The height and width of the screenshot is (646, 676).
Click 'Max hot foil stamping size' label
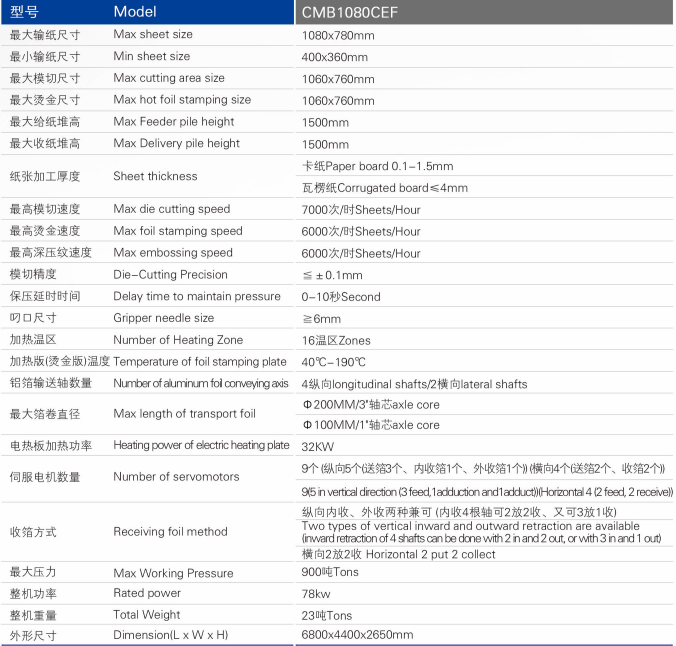182,100
